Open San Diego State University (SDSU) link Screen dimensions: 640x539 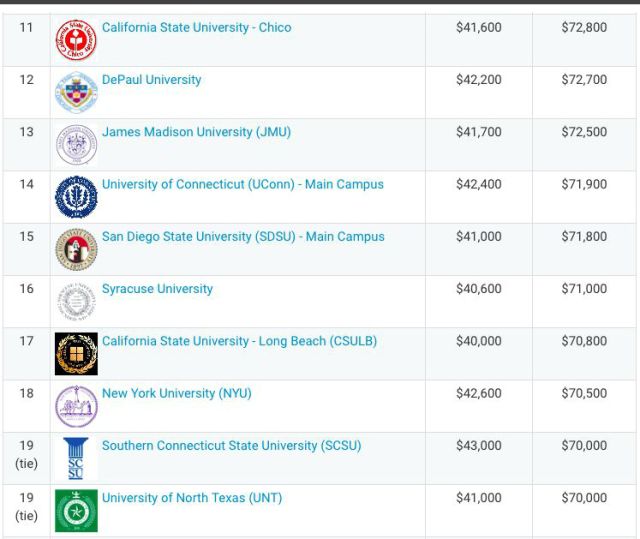pyautogui.click(x=243, y=236)
